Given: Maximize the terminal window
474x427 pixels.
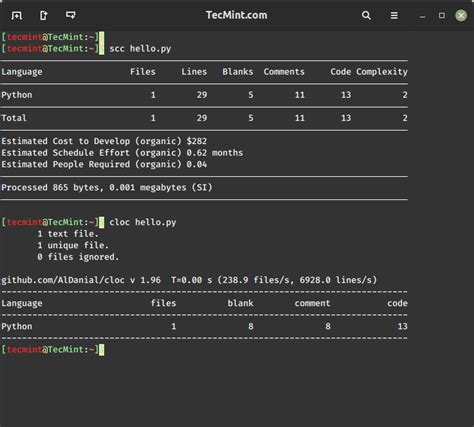Looking at the screenshot, I should point(442,15).
